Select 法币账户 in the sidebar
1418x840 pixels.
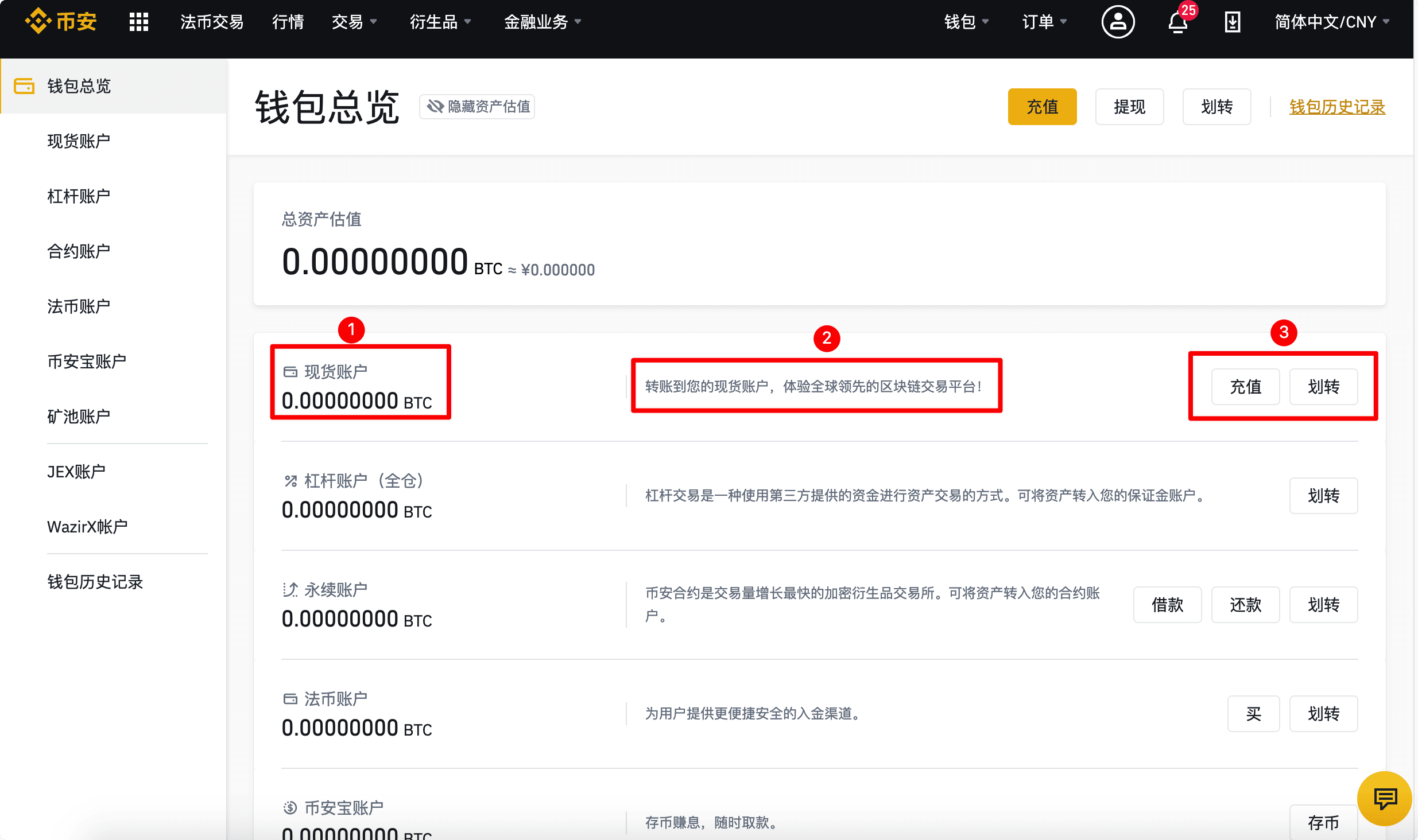[x=79, y=306]
